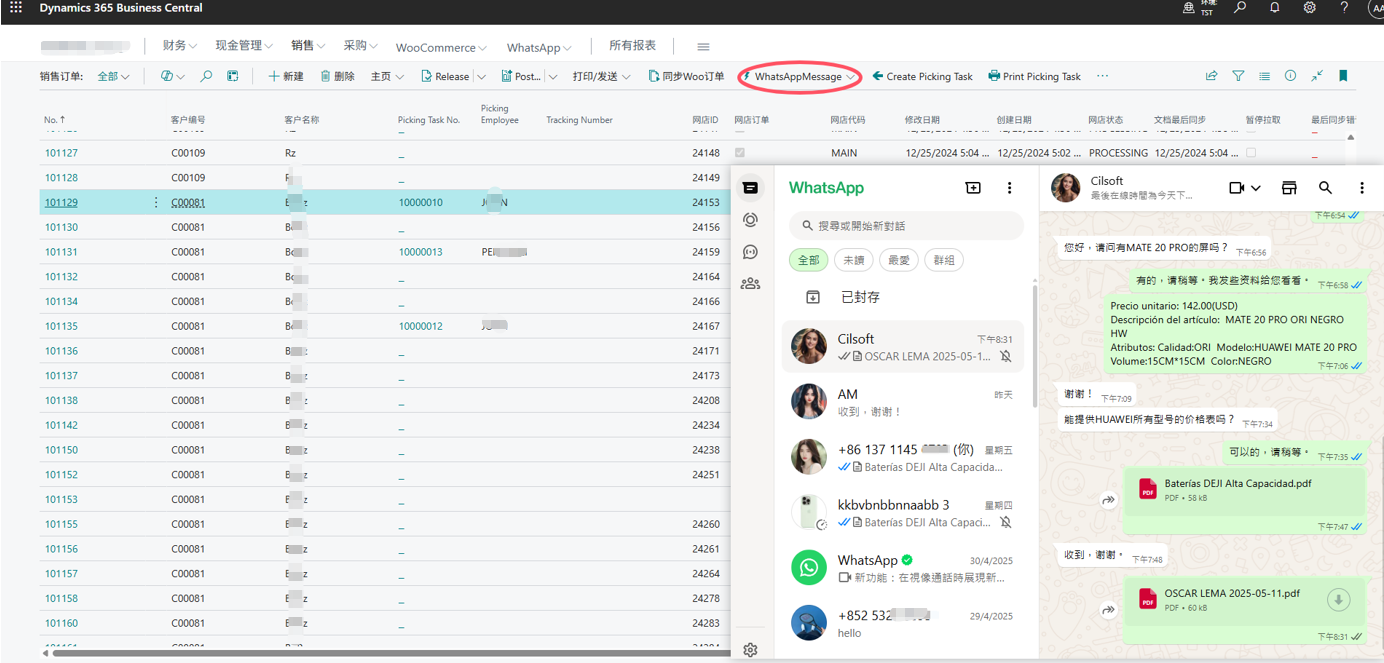Select the WhatsApp Chats sidebar icon
Image resolution: width=1384 pixels, height=663 pixels.
[750, 187]
